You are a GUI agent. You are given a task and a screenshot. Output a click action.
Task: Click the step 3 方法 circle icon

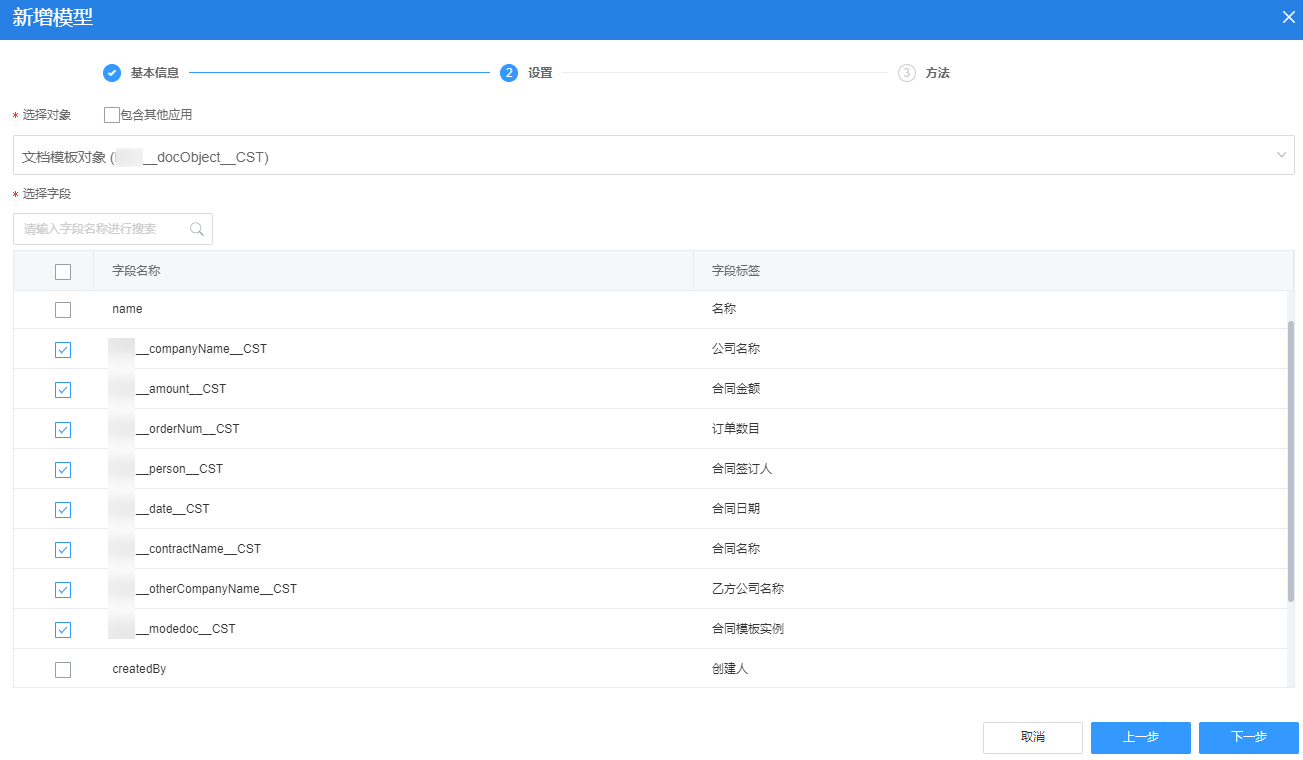click(907, 73)
